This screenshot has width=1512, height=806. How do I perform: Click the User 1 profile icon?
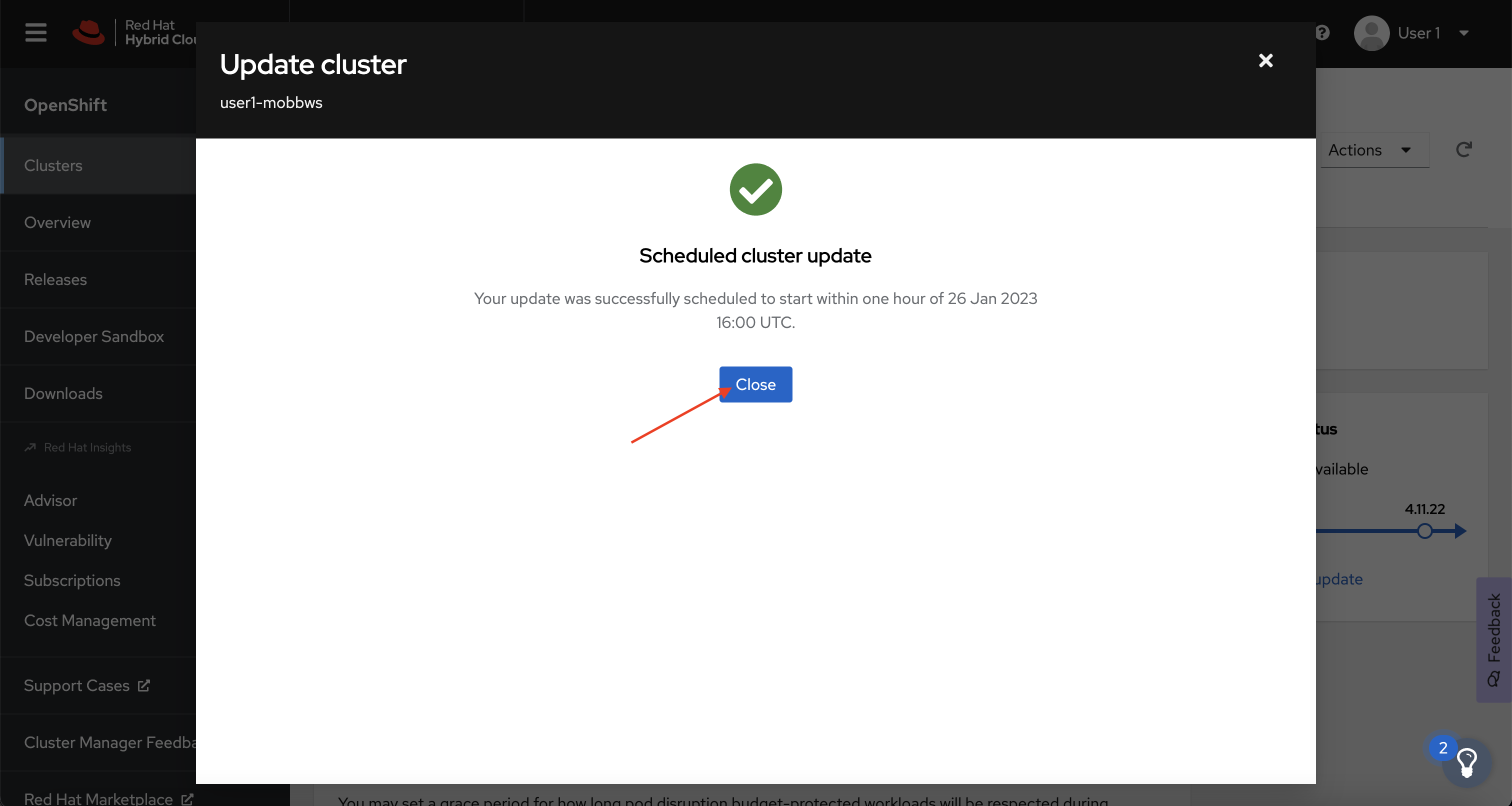coord(1370,32)
